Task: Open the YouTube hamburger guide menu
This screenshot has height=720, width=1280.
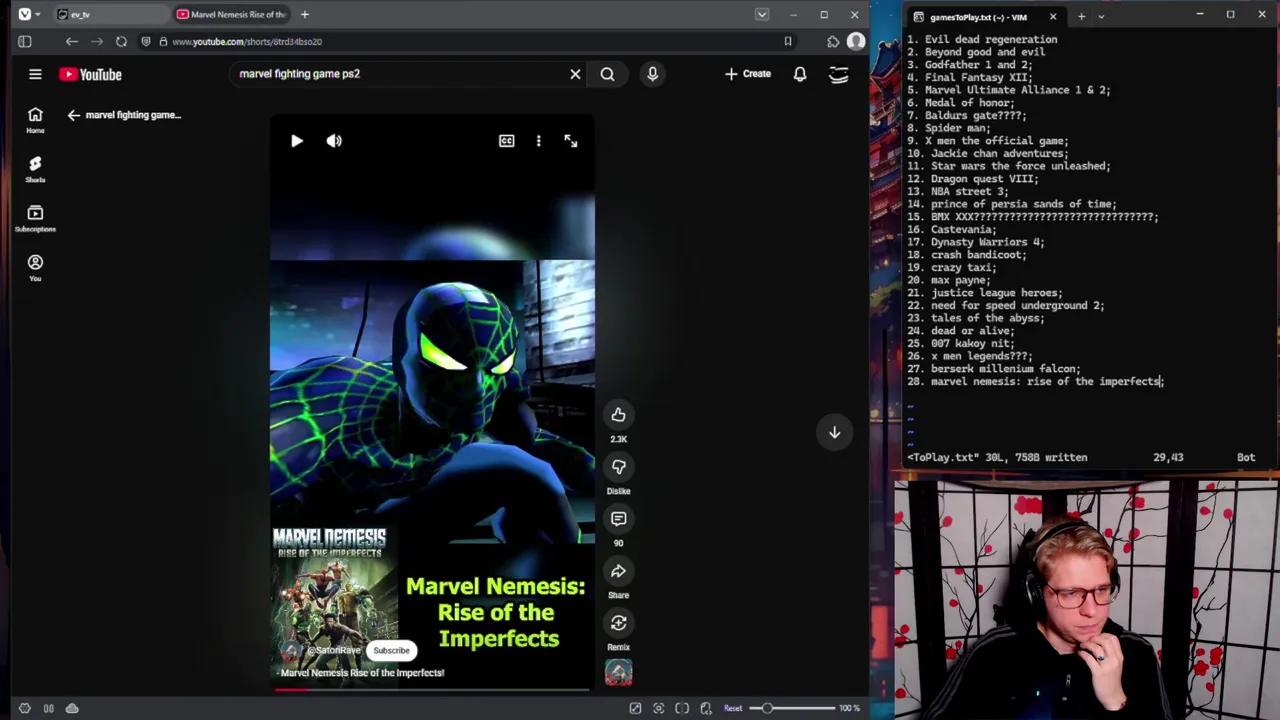Action: tap(35, 74)
